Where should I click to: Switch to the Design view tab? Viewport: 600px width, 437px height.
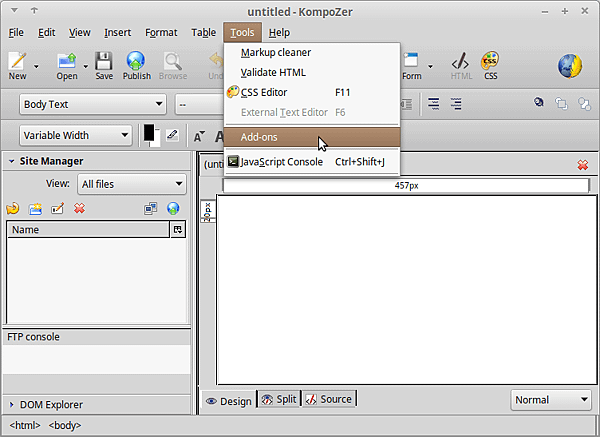click(228, 401)
